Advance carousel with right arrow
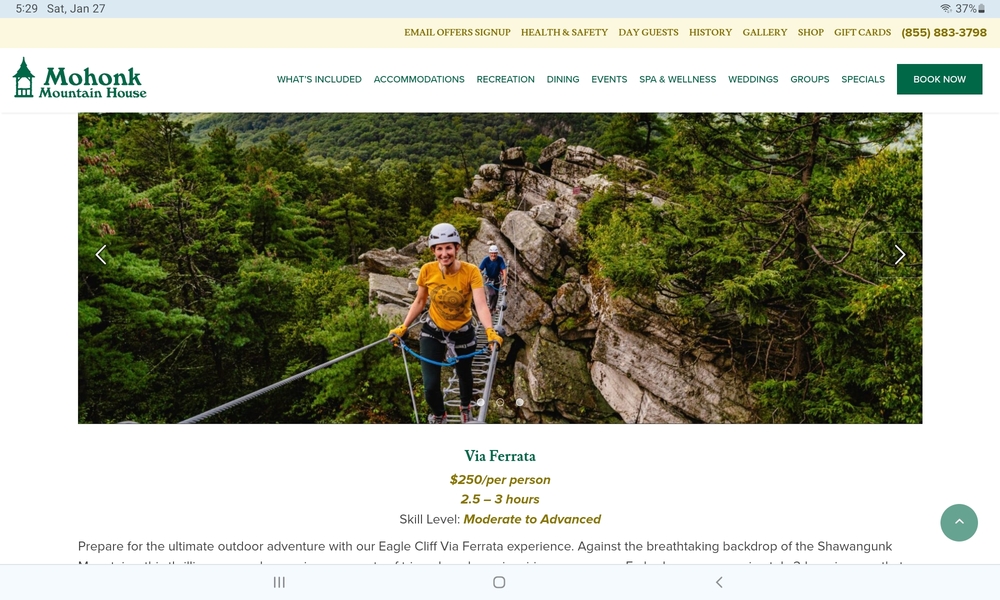1000x600 pixels. tap(899, 255)
